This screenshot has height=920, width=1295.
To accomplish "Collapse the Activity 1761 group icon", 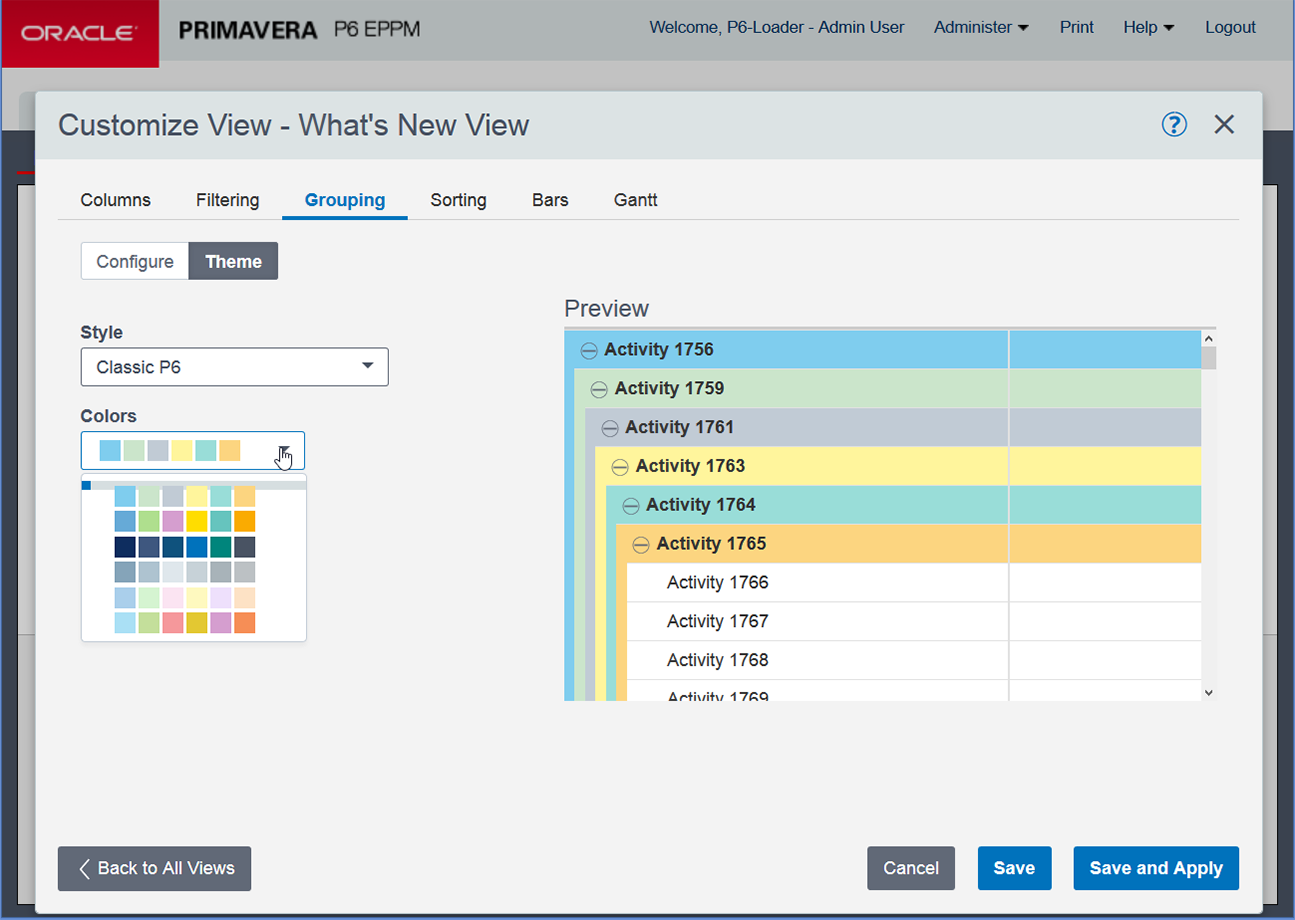I will pyautogui.click(x=610, y=428).
